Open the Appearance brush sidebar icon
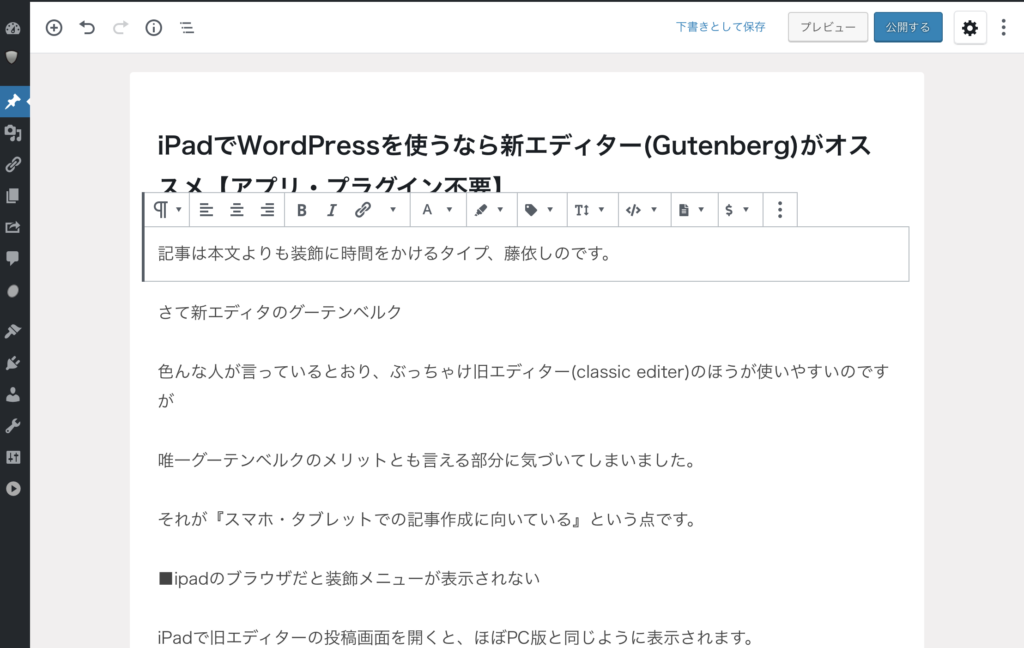The width and height of the screenshot is (1024, 648). pyautogui.click(x=13, y=331)
